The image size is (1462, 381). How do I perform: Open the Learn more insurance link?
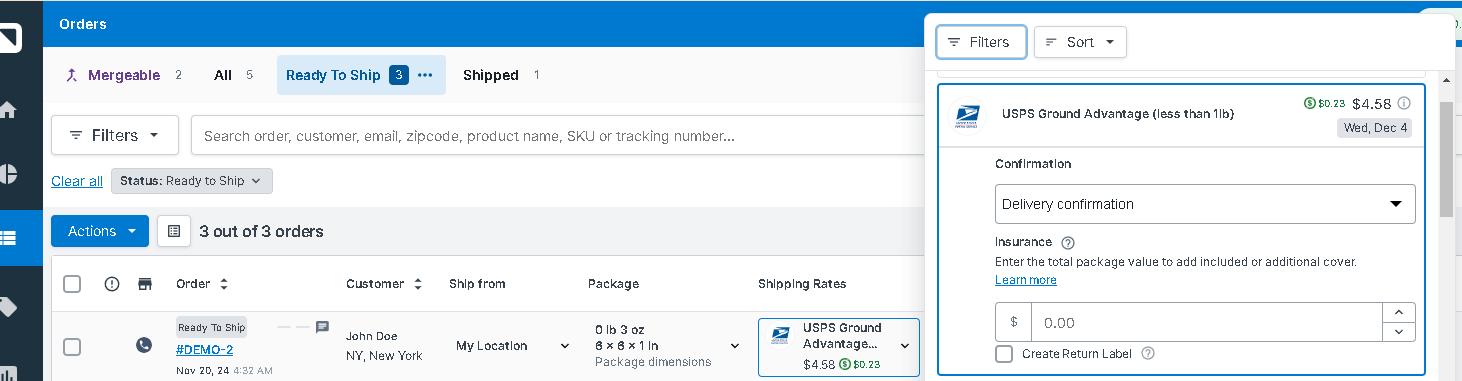click(1026, 280)
